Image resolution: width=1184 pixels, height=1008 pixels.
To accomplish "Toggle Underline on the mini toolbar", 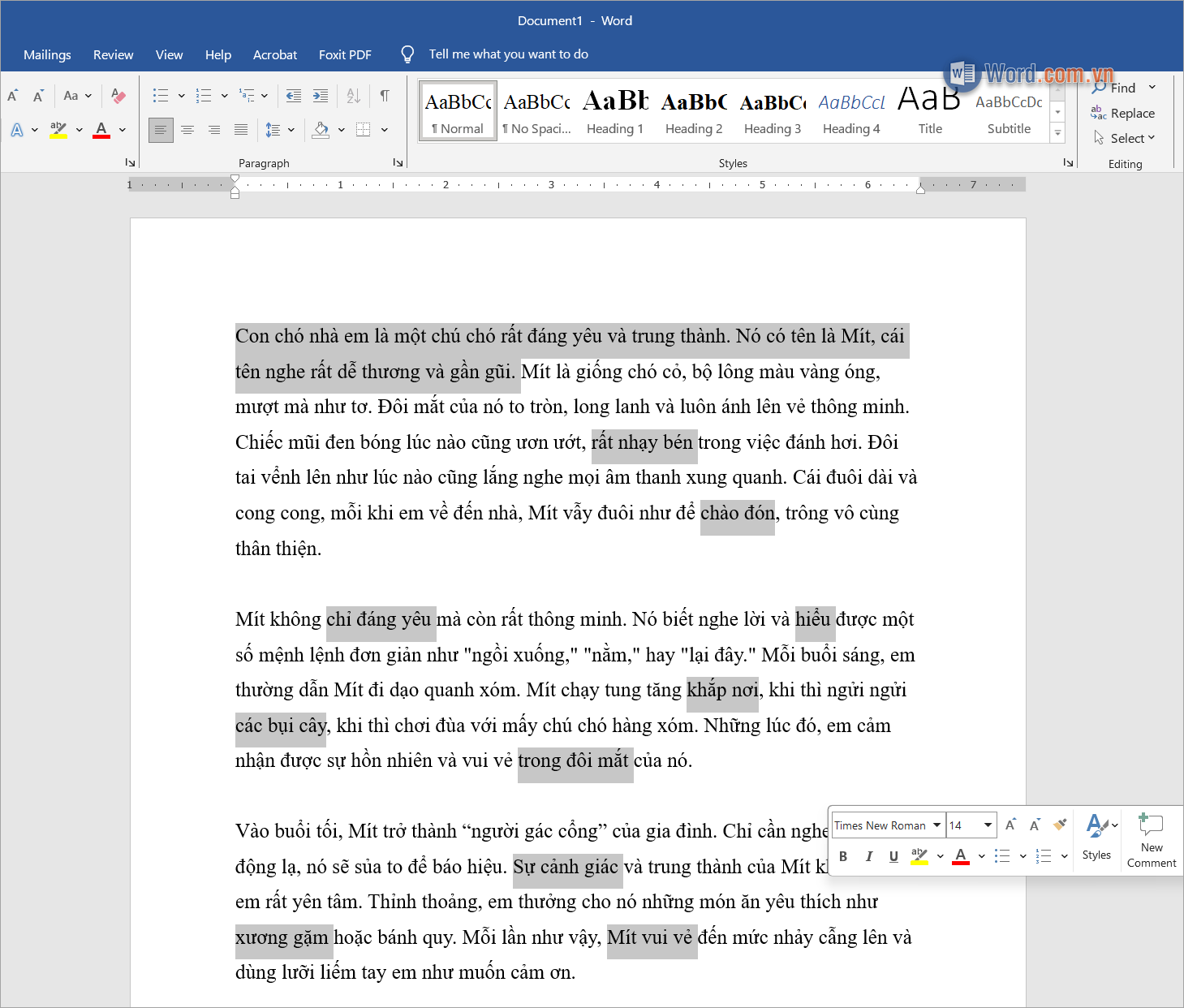I will [x=893, y=856].
